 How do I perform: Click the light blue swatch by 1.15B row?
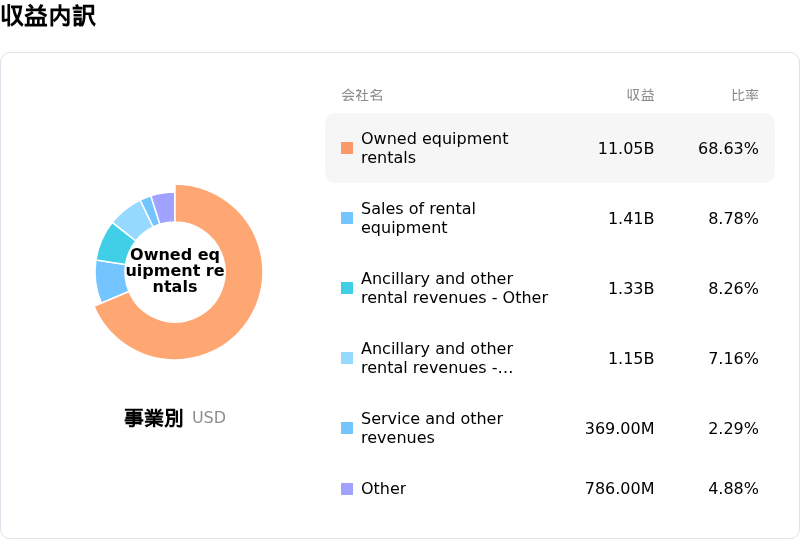click(347, 358)
